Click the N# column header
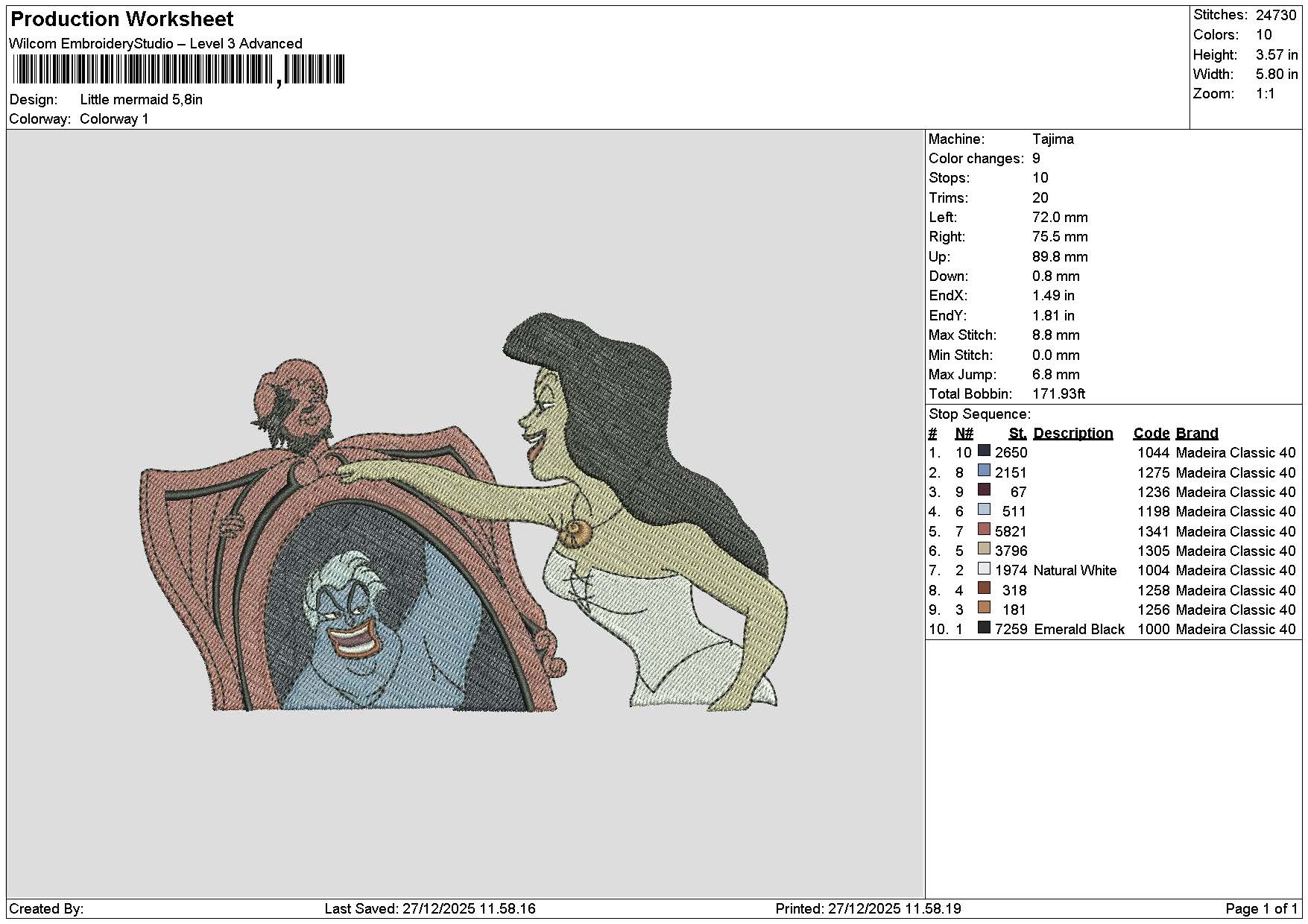Viewport: 1308px width, 924px height. [964, 434]
